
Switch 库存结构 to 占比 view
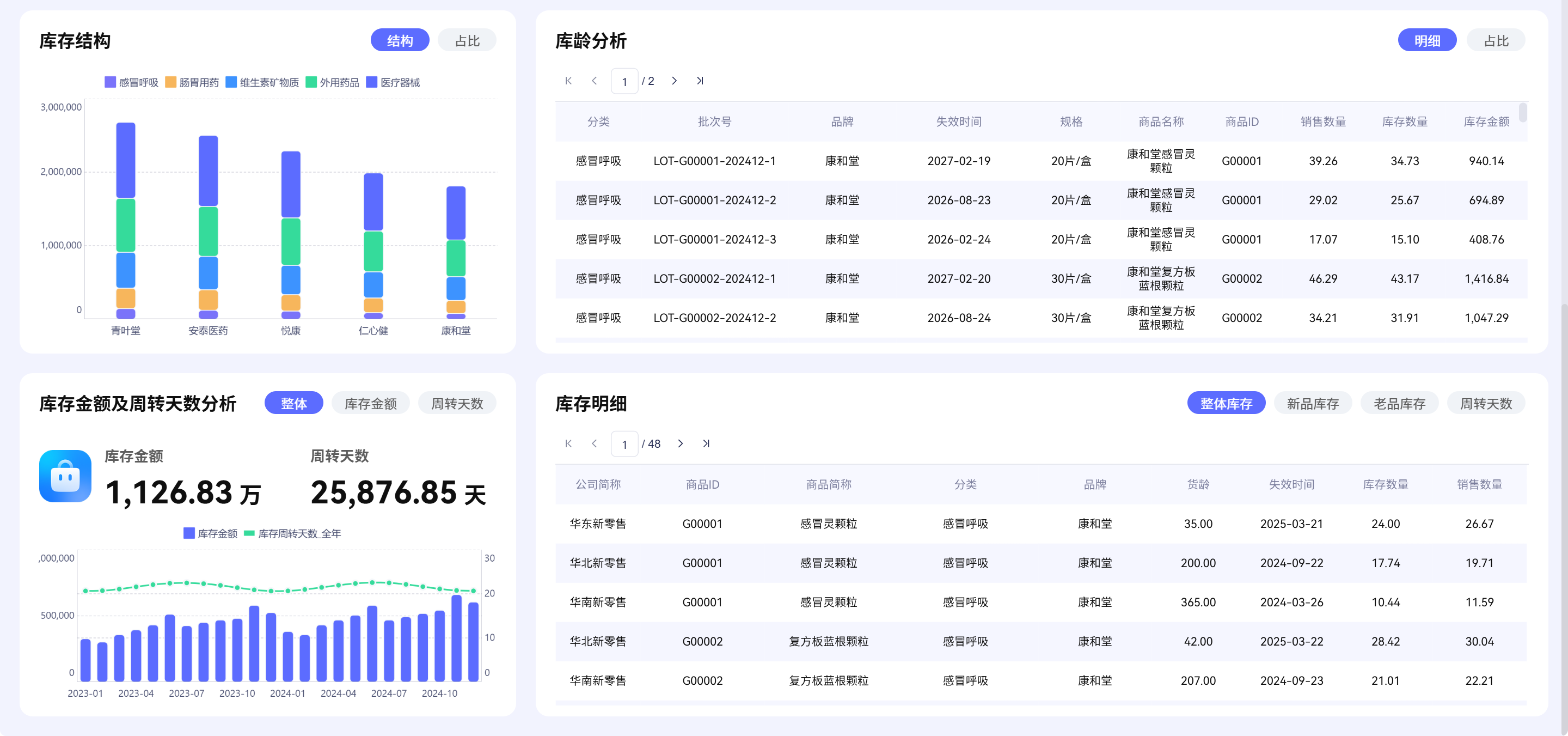point(467,41)
